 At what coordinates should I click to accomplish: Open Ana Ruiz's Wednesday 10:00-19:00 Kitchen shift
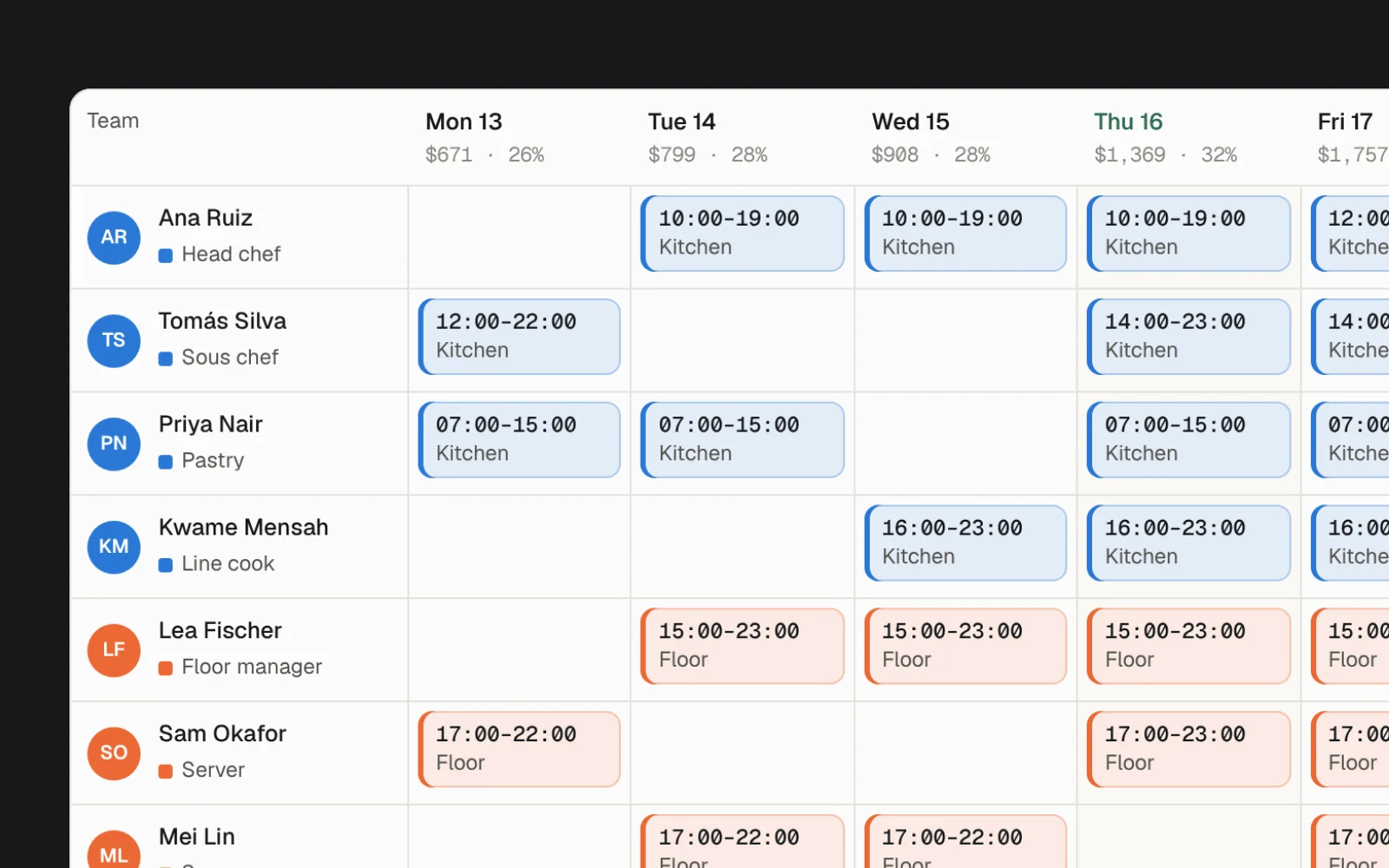pyautogui.click(x=965, y=233)
